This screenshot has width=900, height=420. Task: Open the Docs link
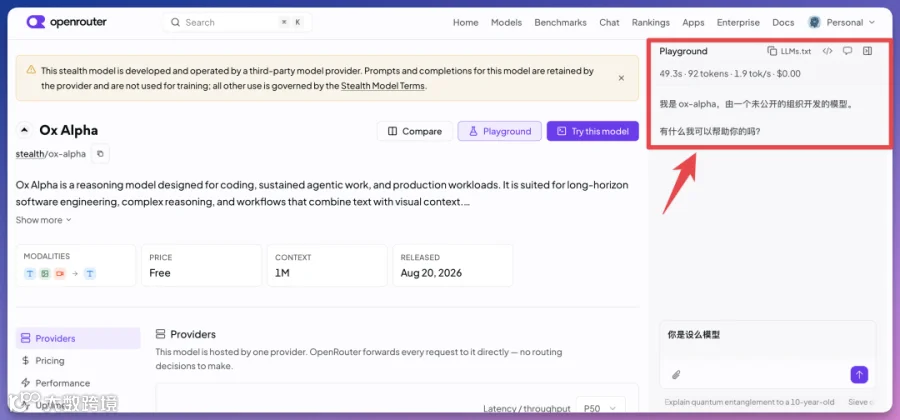point(783,22)
